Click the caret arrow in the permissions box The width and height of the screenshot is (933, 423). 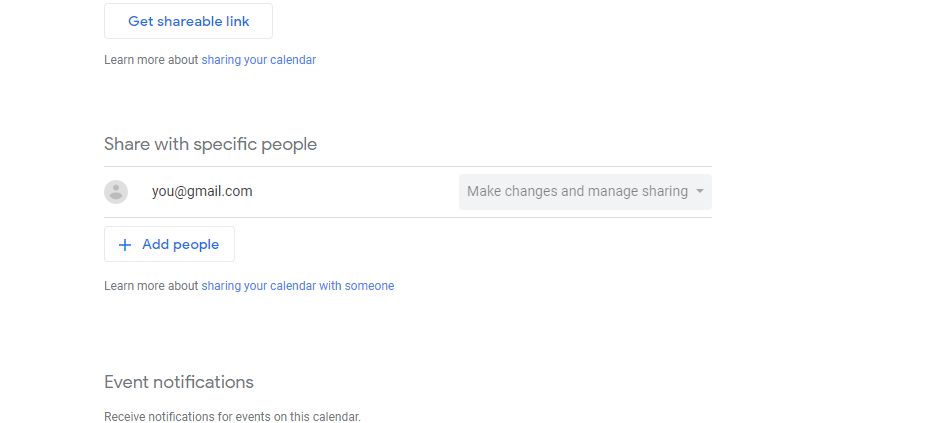coord(700,191)
